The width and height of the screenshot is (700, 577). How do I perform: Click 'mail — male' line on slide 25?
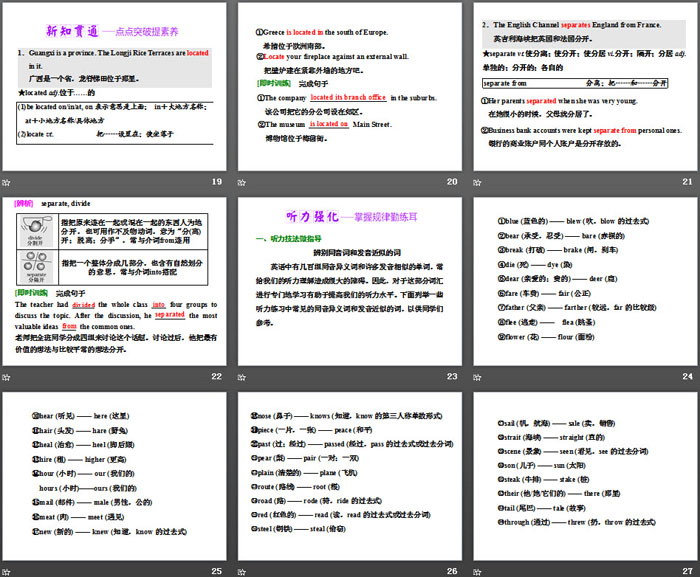92,502
